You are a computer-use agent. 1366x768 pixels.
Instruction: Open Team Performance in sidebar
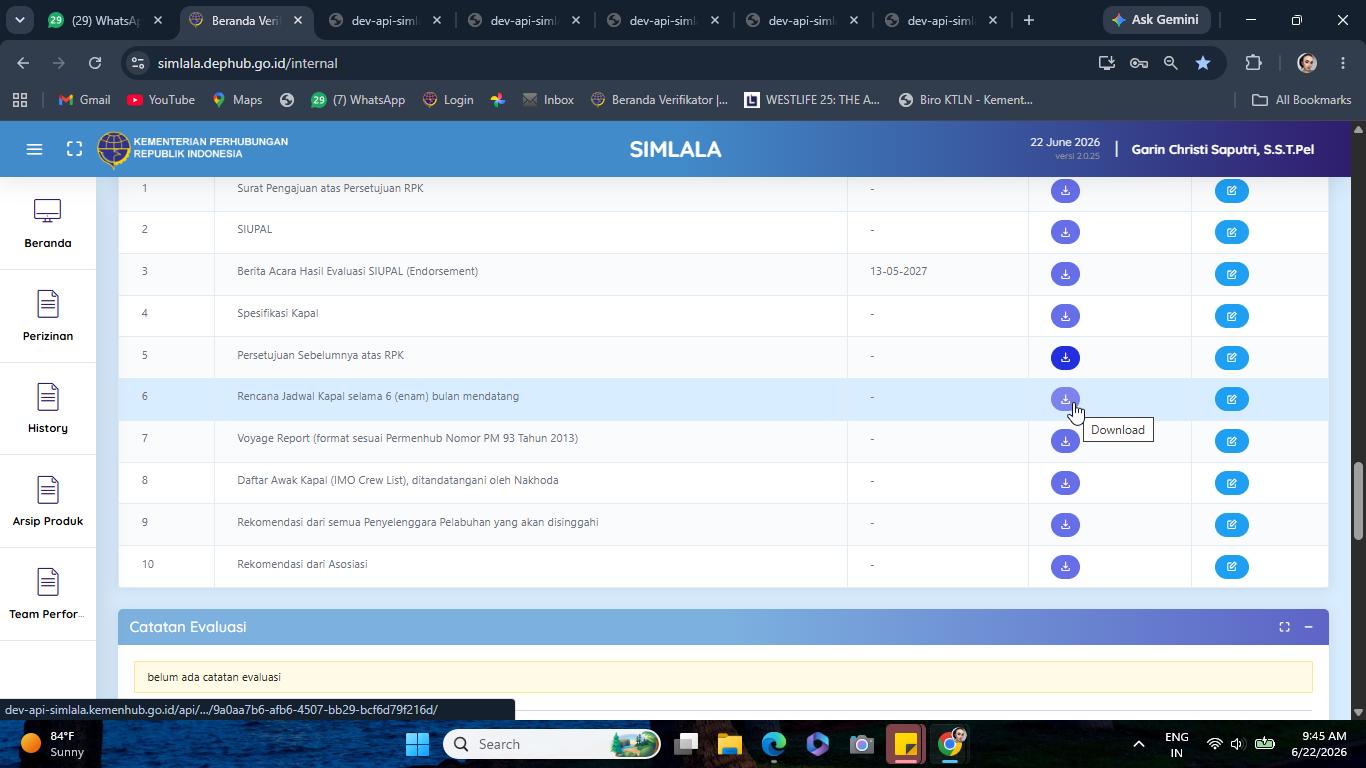[48, 594]
